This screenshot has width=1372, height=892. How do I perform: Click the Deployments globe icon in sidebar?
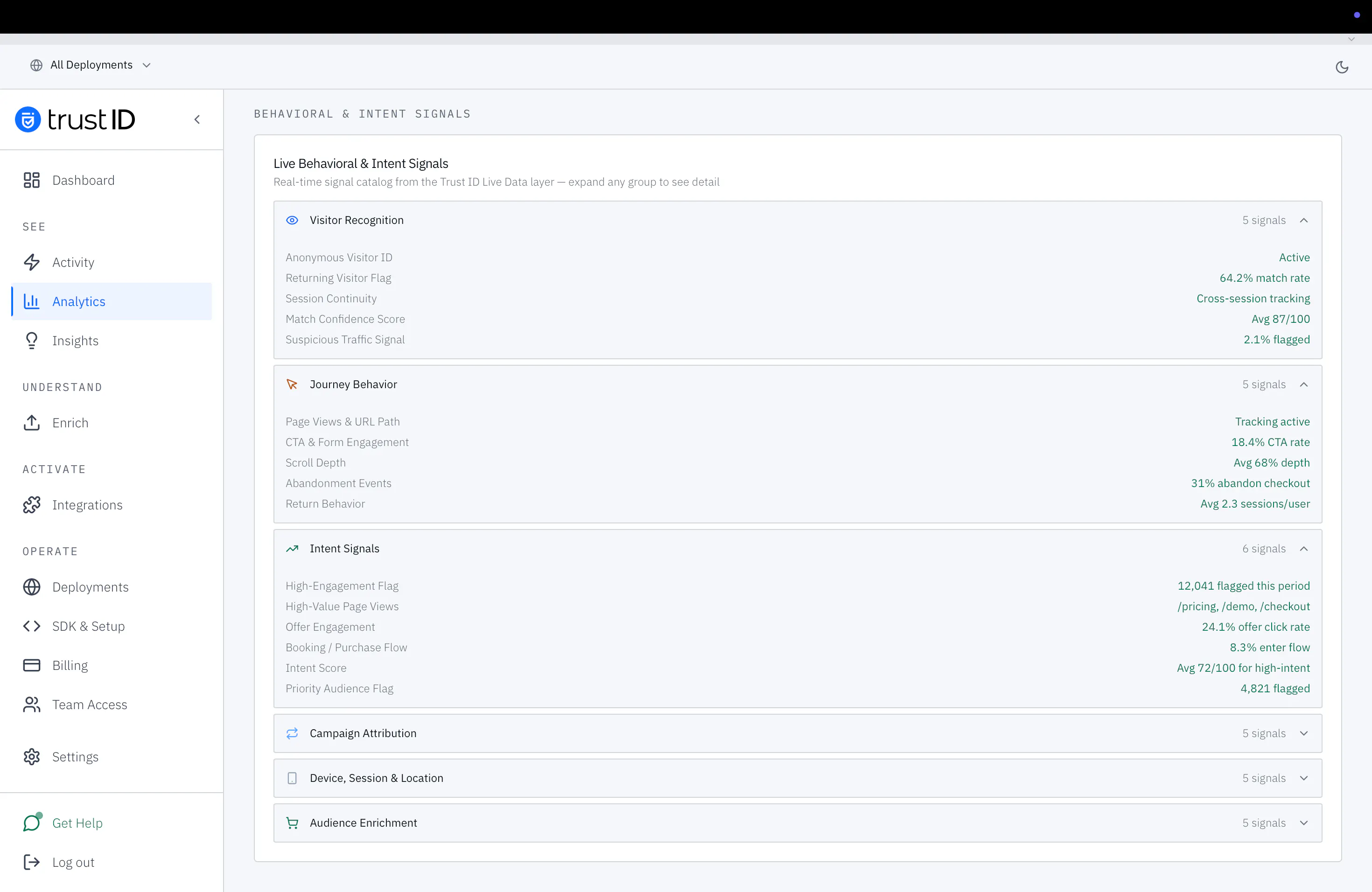pos(32,587)
